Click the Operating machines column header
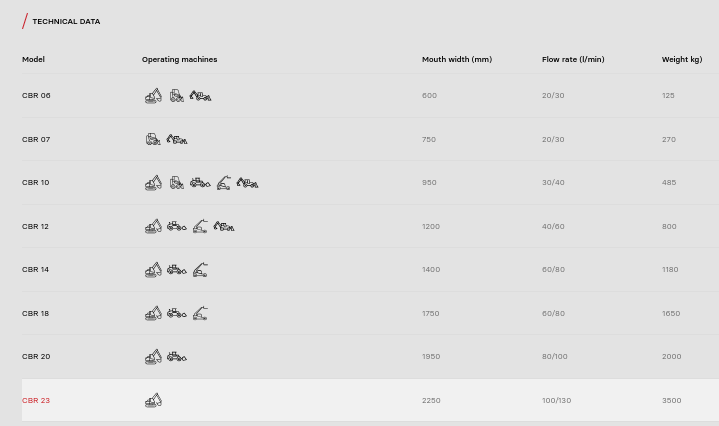Screen dimensions: 719x426 click(179, 60)
